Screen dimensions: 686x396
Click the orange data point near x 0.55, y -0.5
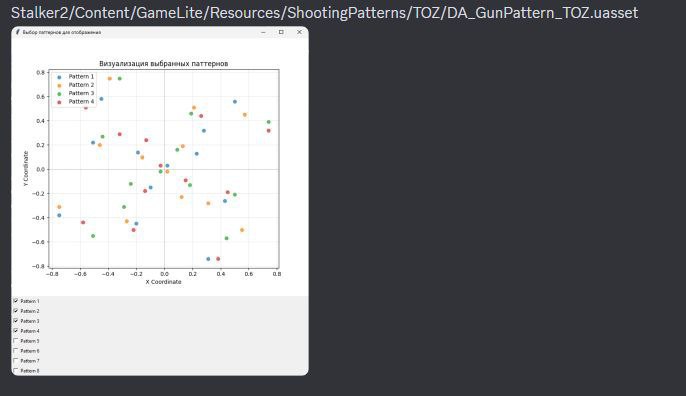tap(242, 230)
